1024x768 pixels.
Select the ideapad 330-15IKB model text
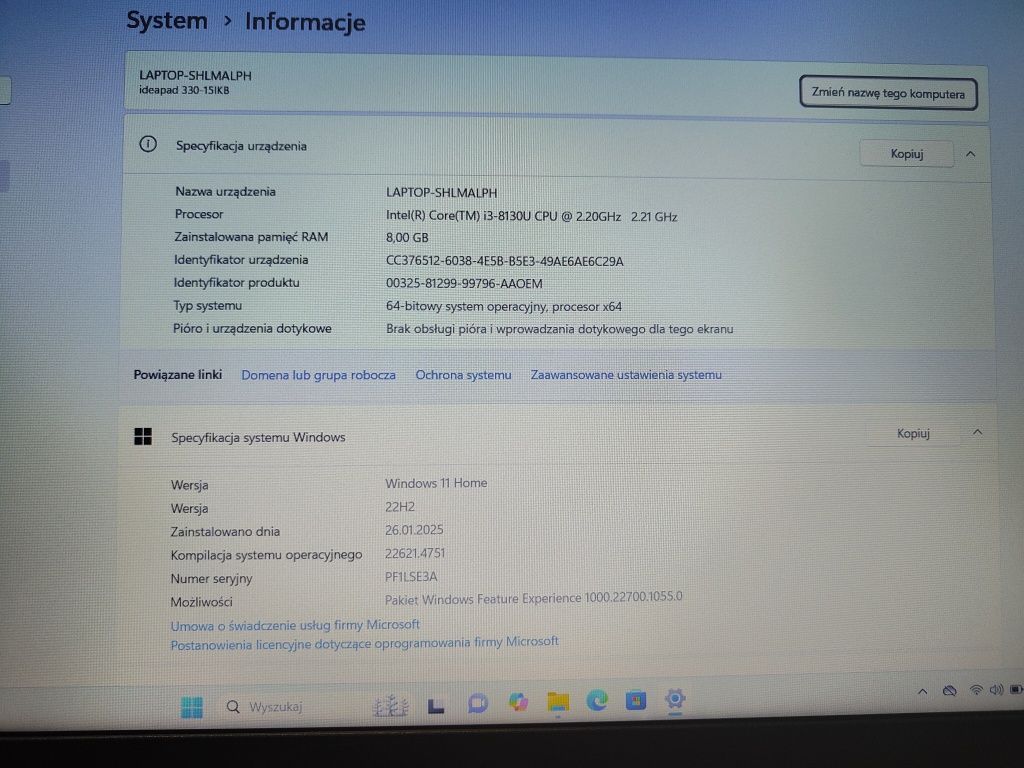coord(184,90)
